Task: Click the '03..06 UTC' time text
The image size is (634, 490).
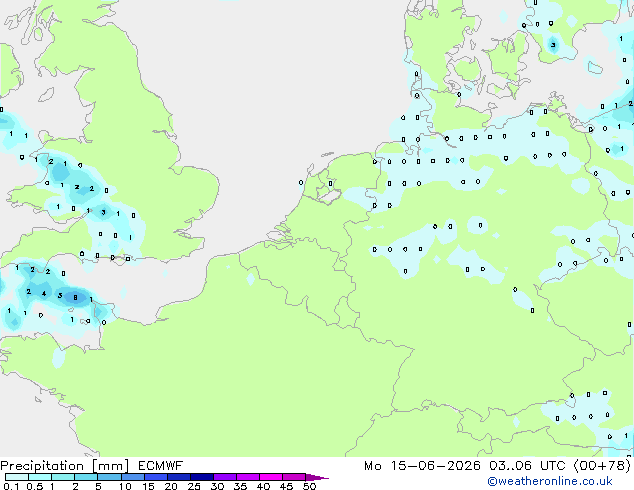Action: tap(527, 466)
